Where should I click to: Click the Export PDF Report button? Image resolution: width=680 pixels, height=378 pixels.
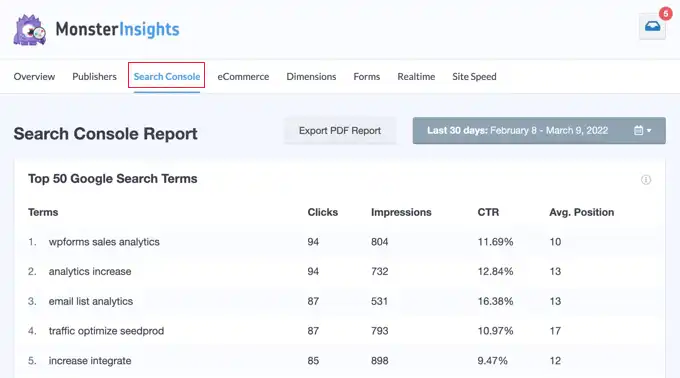(340, 130)
